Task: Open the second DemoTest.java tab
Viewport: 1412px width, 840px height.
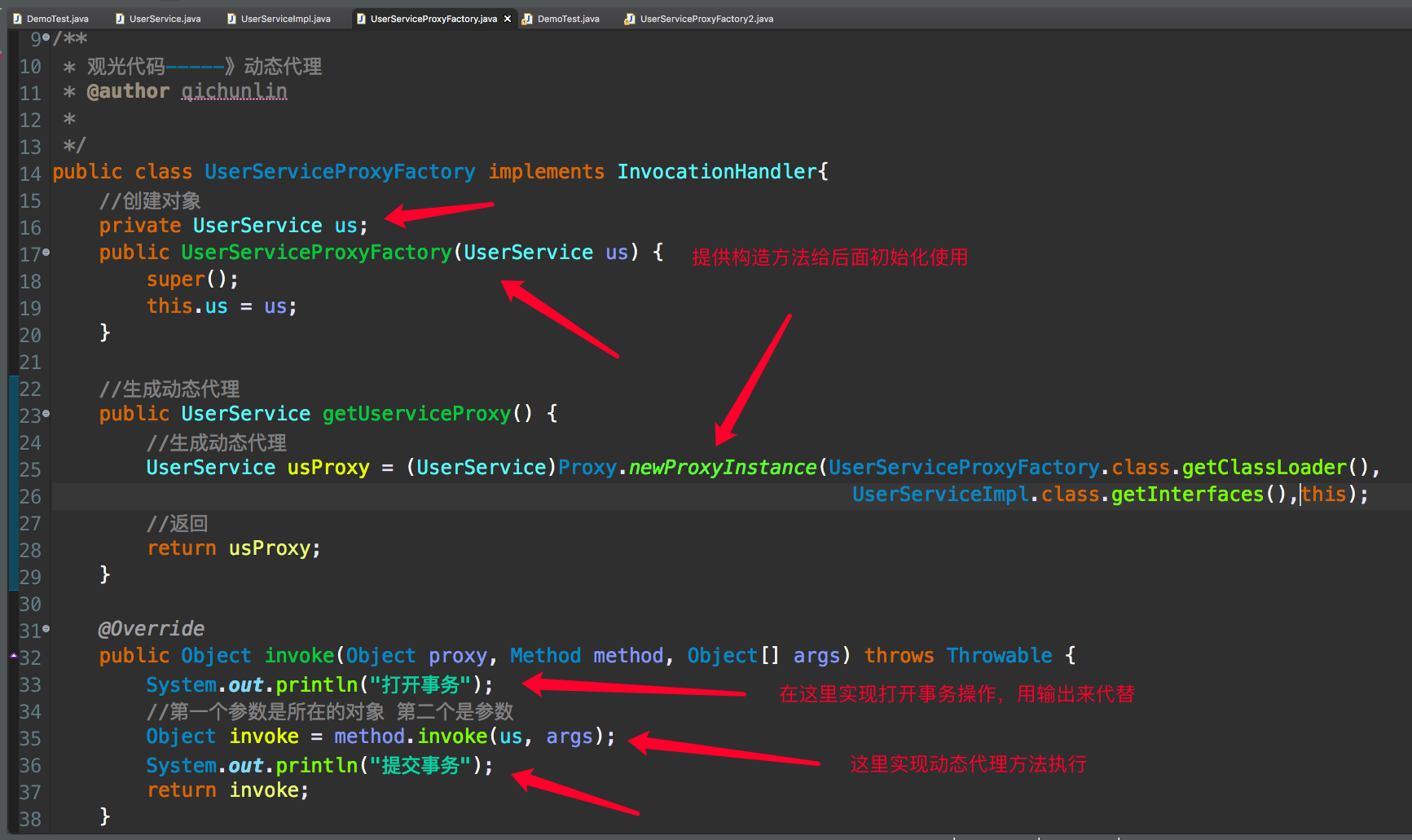Action: coord(561,19)
